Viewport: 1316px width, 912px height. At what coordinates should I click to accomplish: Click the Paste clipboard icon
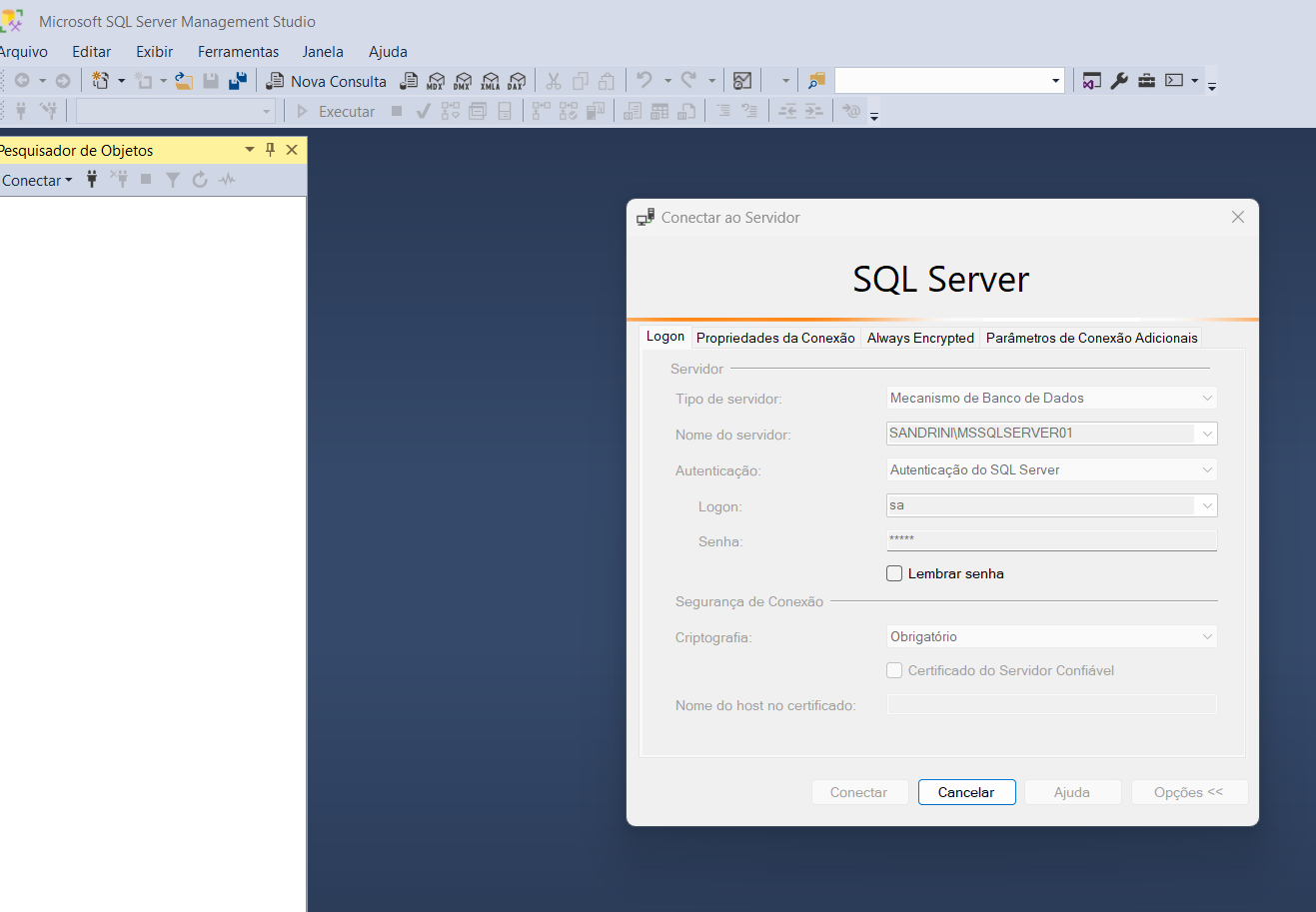(607, 81)
